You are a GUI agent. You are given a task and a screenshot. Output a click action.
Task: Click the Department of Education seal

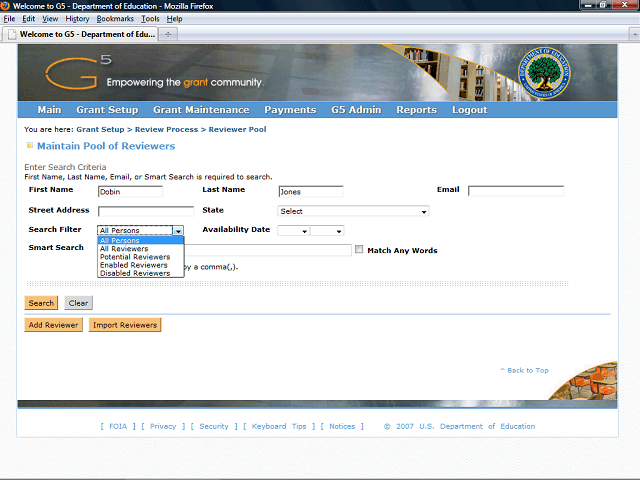(x=544, y=73)
